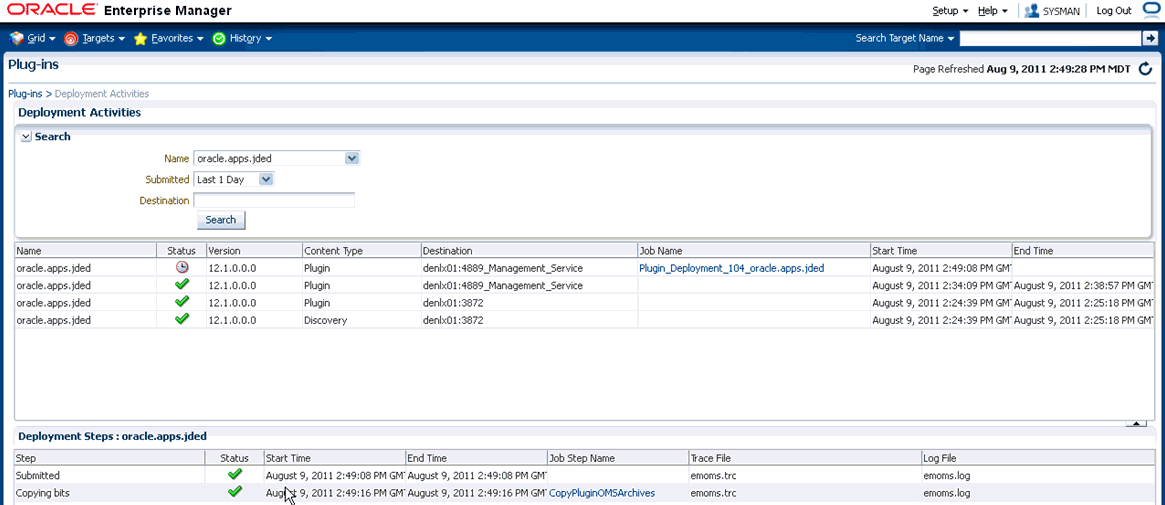Click the August 9, 2011 2:38:57 end time

pyautogui.click(x=1083, y=286)
